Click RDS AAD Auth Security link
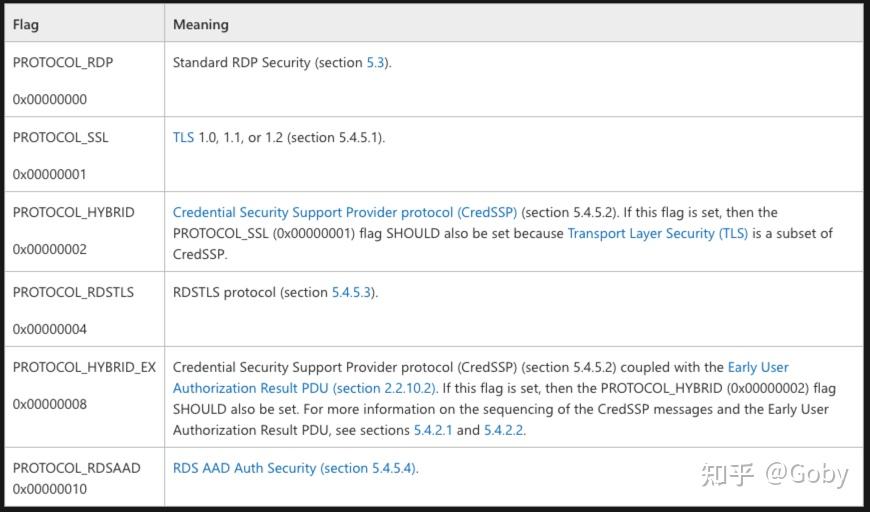 295,468
